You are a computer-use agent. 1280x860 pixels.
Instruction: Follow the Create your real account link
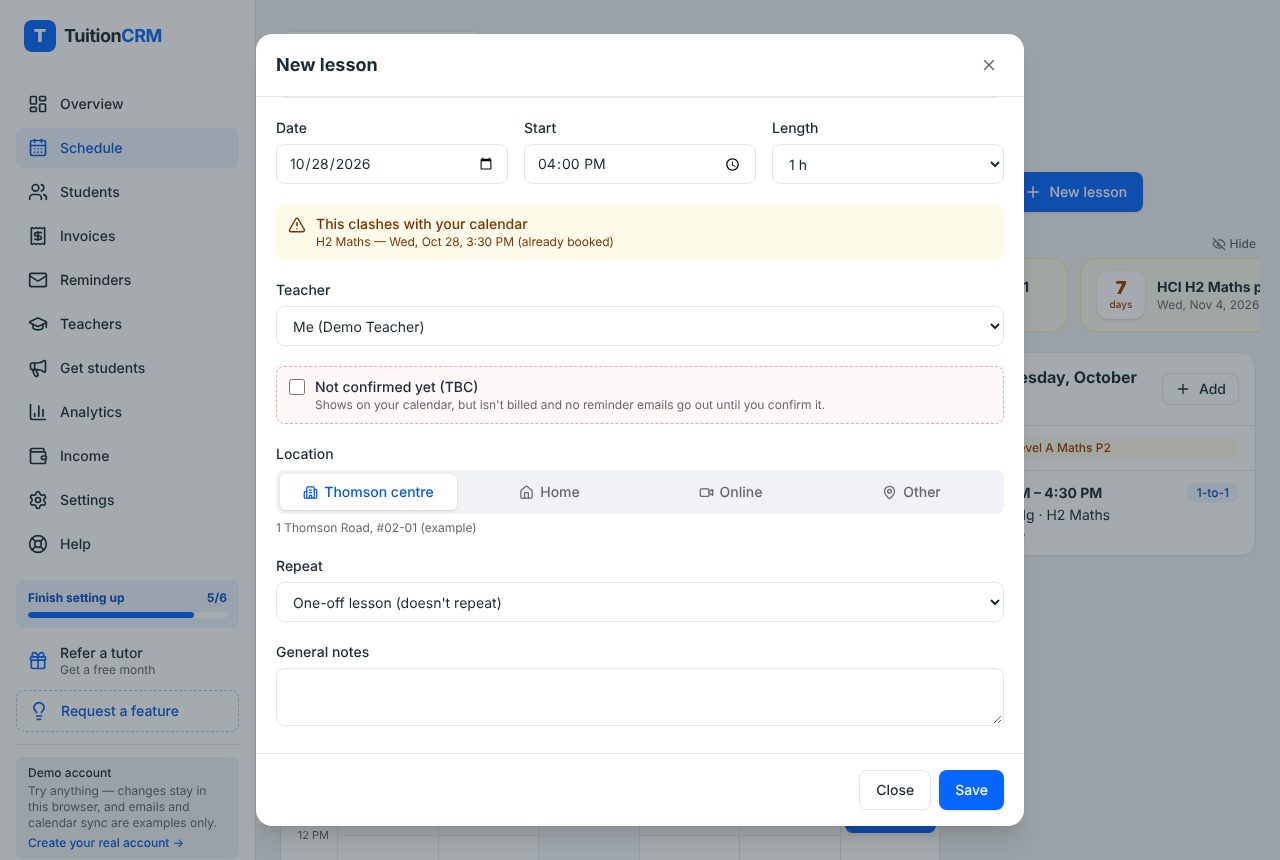pos(106,843)
